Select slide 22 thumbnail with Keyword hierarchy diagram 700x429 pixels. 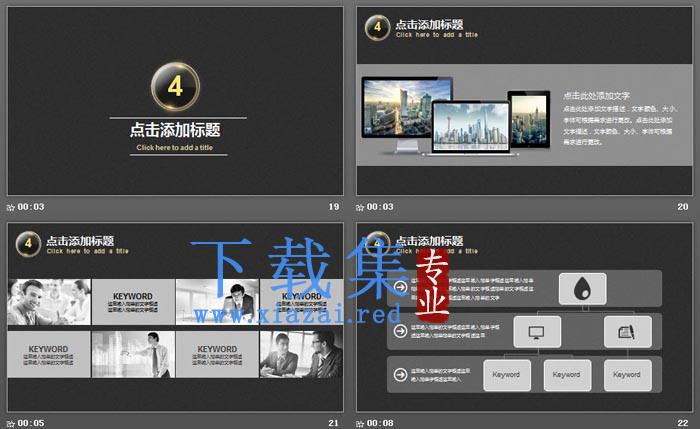coord(524,317)
